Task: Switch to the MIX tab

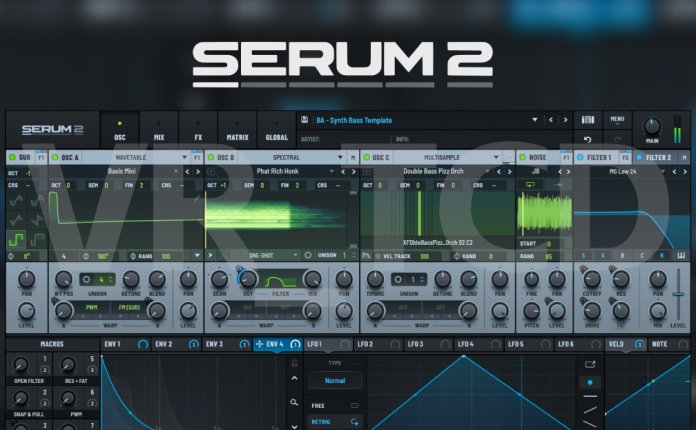Action: pos(159,130)
